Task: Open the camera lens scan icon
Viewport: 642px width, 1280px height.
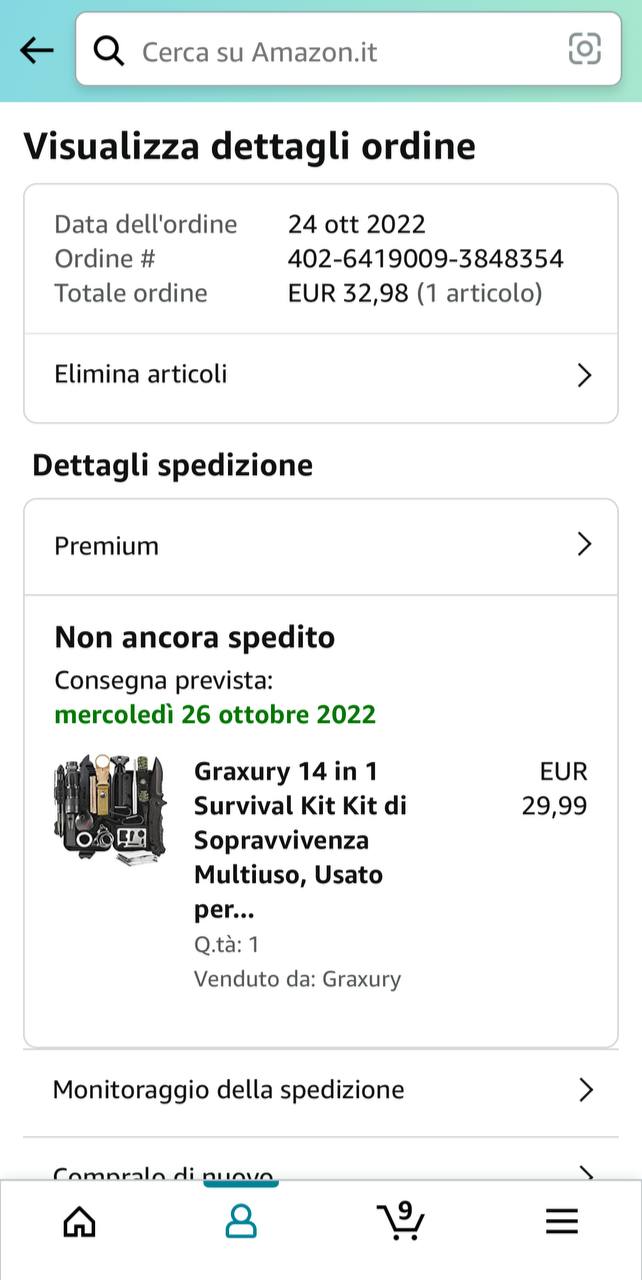Action: 584,49
